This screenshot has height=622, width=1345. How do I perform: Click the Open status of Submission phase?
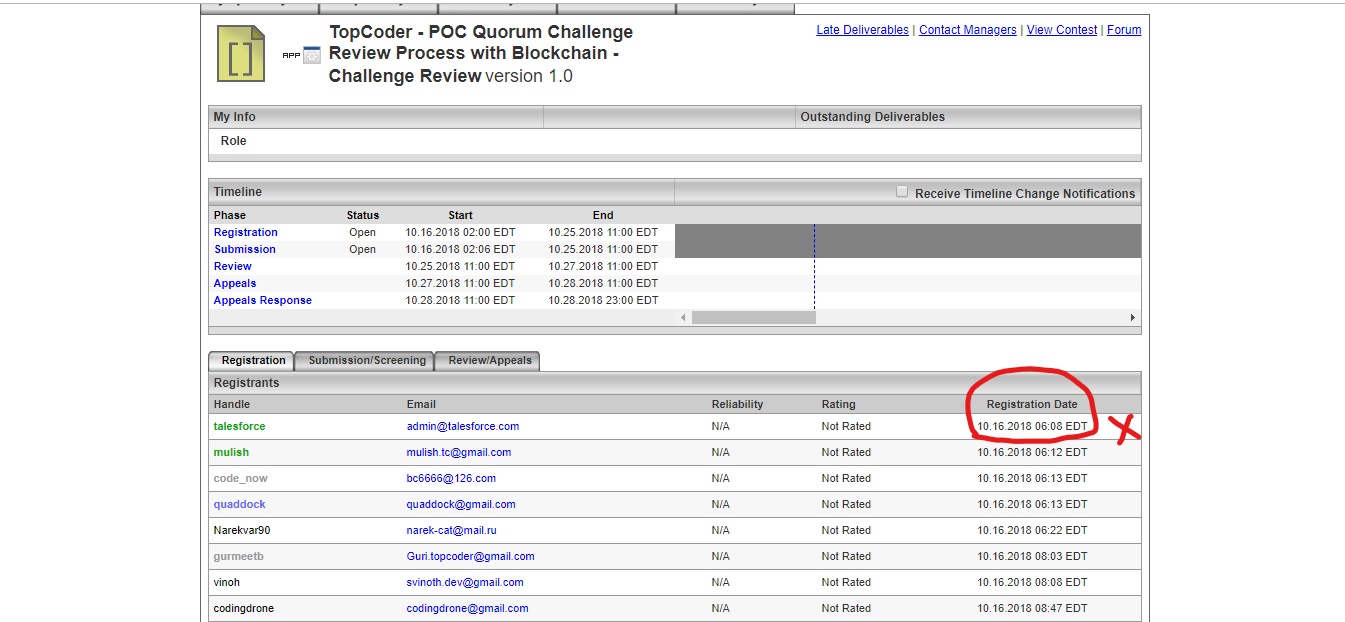pos(363,249)
